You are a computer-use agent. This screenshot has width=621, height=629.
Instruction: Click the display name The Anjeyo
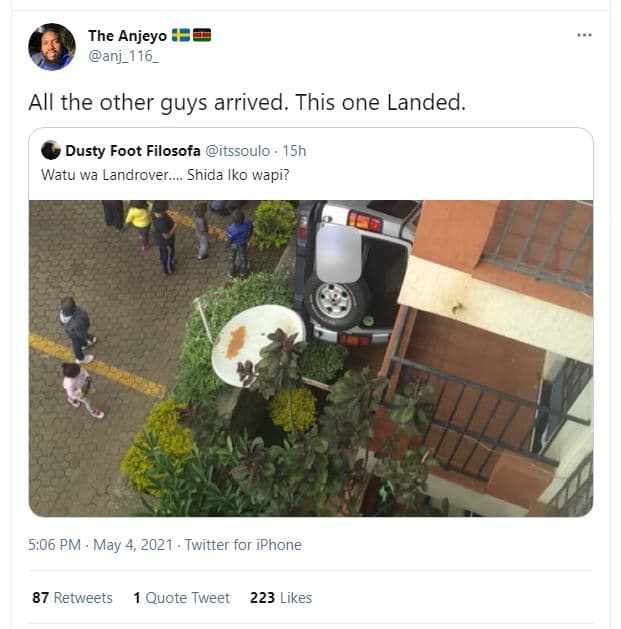point(127,36)
